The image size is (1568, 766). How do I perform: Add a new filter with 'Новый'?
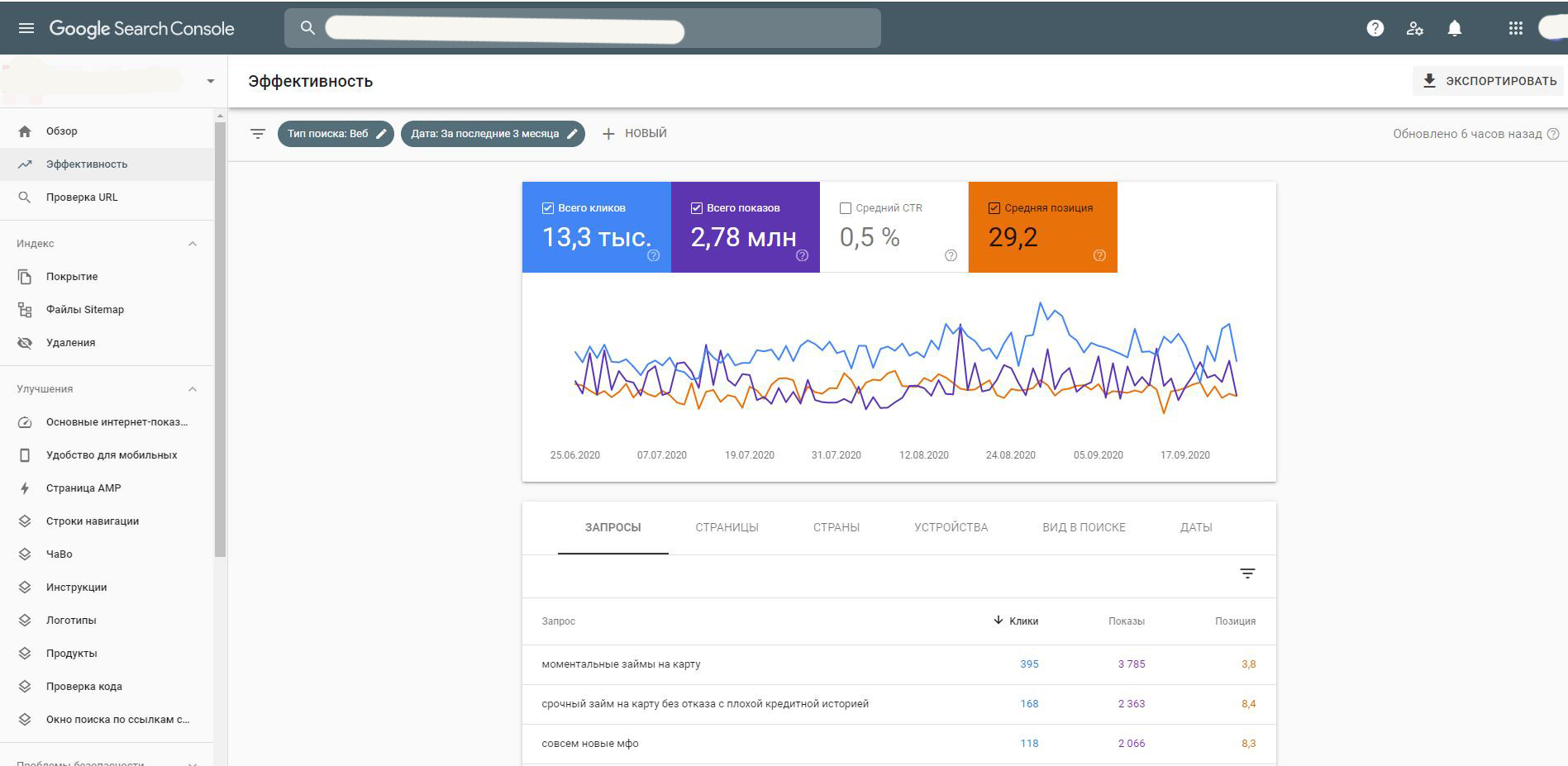634,134
